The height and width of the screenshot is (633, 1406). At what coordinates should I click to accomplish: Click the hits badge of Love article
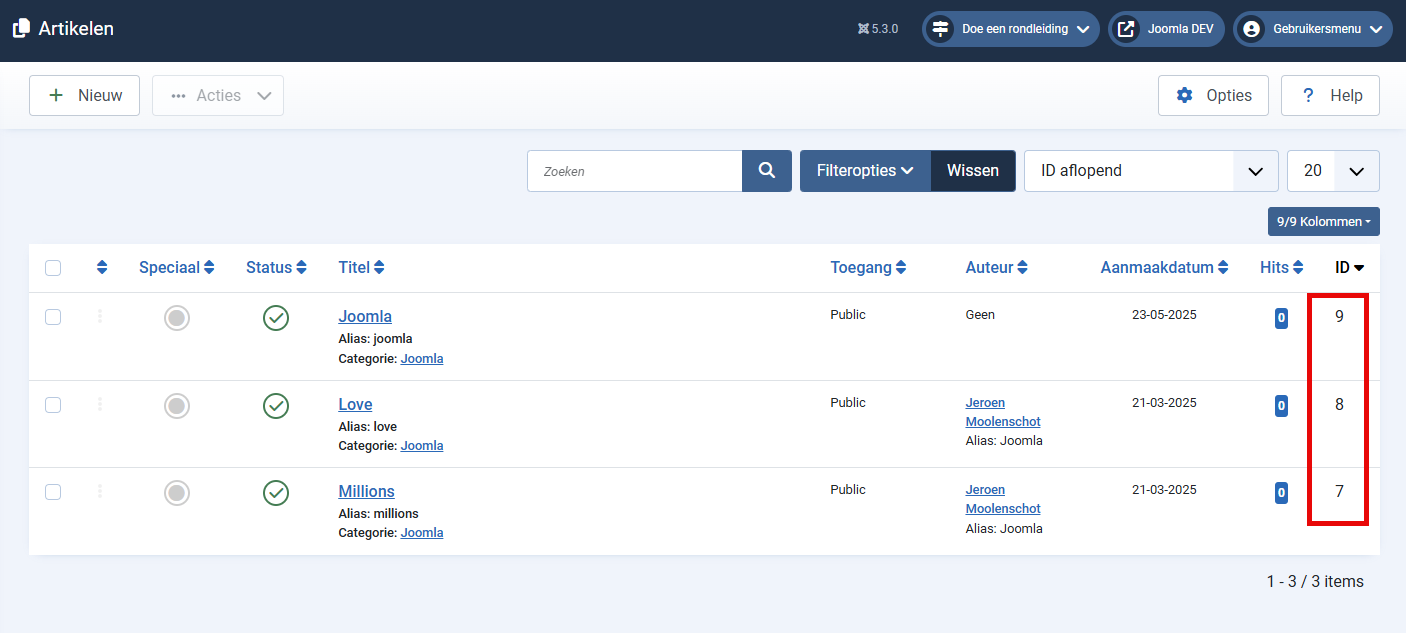1281,406
